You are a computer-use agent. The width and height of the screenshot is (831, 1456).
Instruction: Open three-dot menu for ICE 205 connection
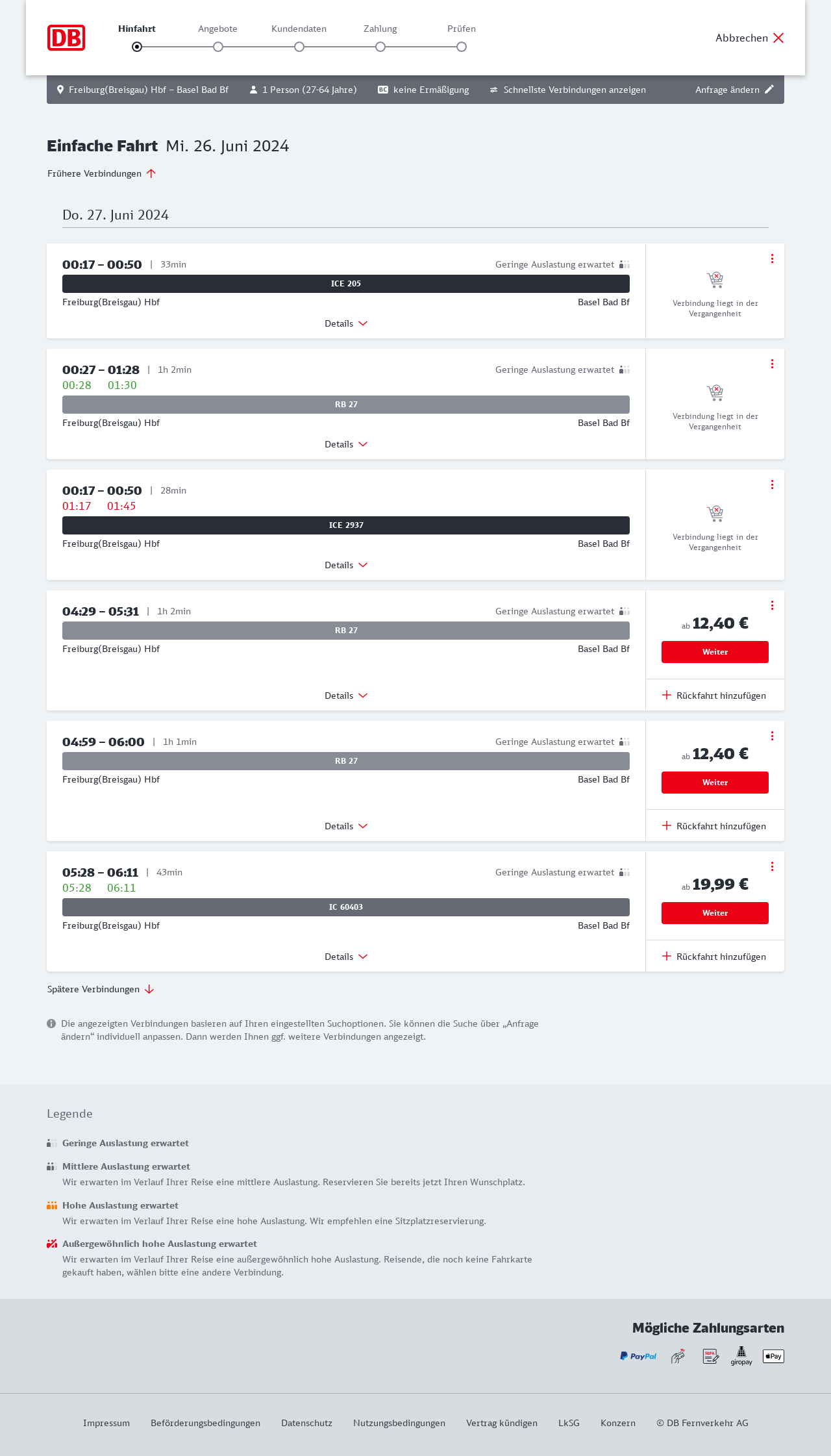click(772, 258)
